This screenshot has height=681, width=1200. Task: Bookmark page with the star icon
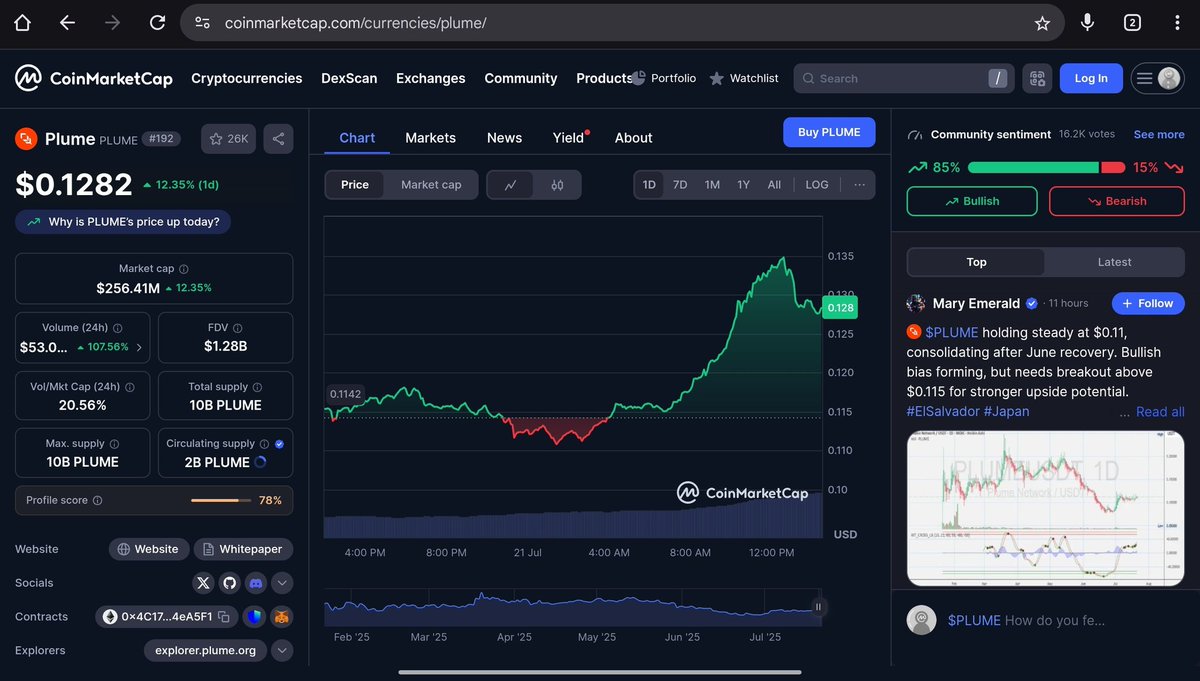1042,22
